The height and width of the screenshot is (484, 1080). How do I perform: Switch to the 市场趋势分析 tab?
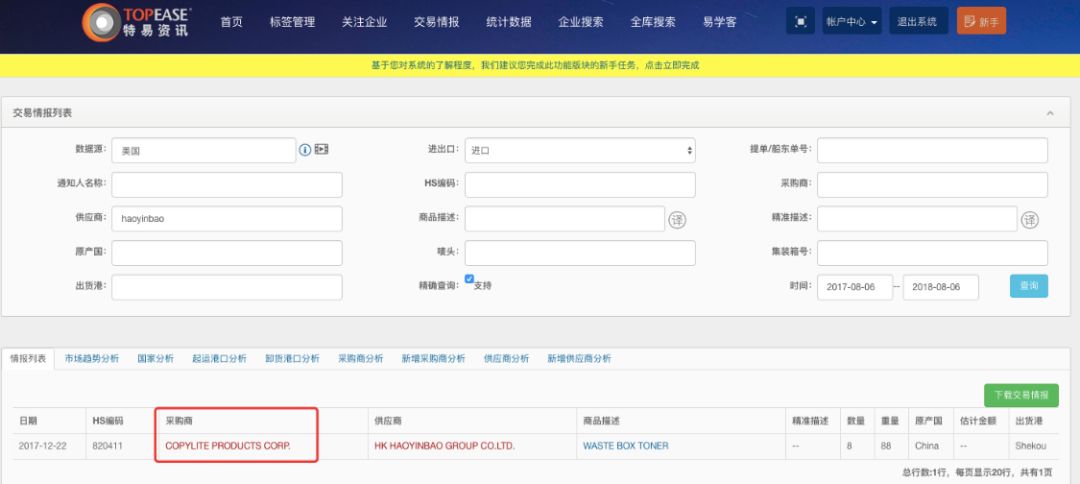tap(92, 358)
